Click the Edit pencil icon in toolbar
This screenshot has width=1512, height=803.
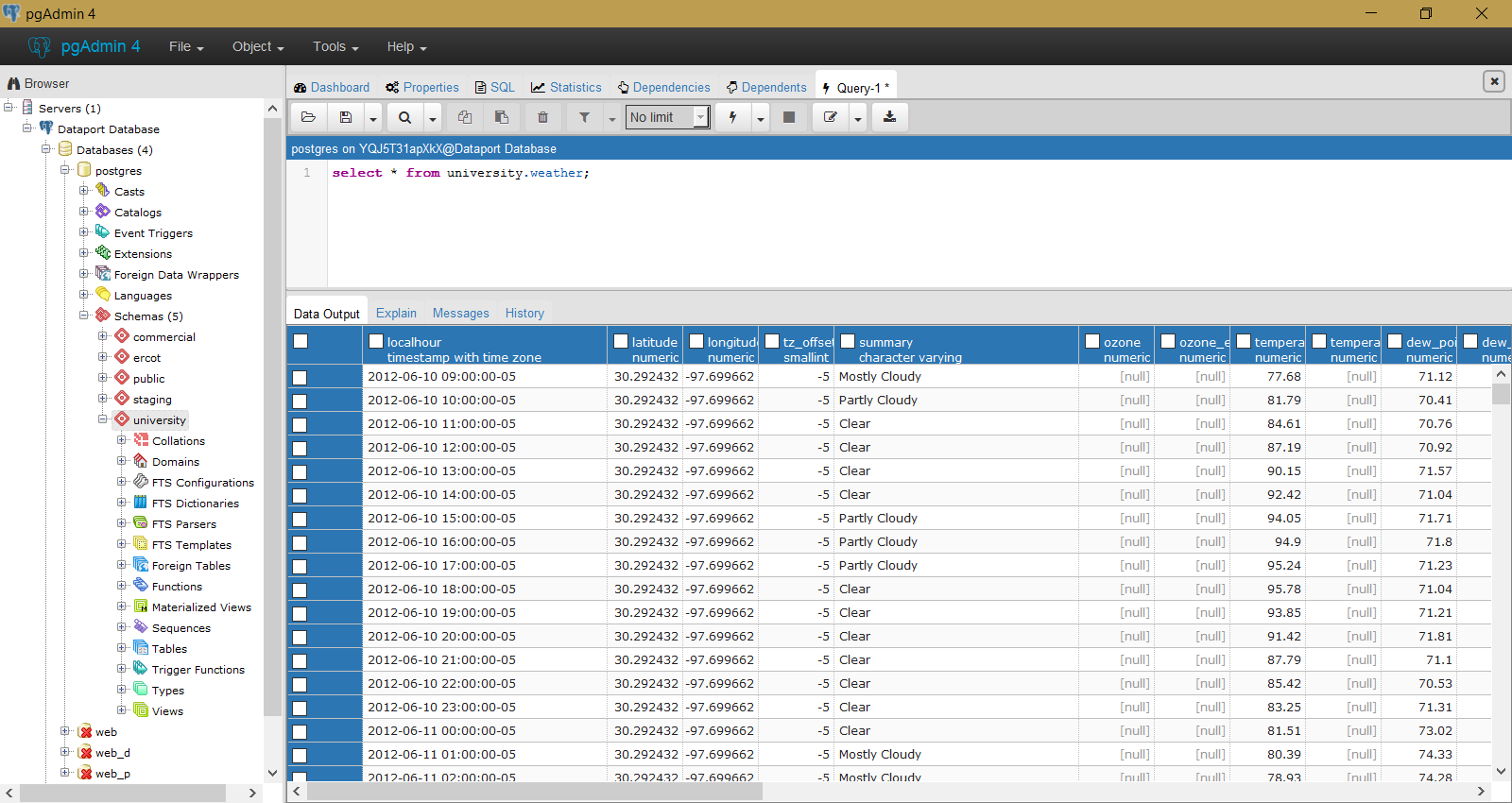tap(830, 117)
